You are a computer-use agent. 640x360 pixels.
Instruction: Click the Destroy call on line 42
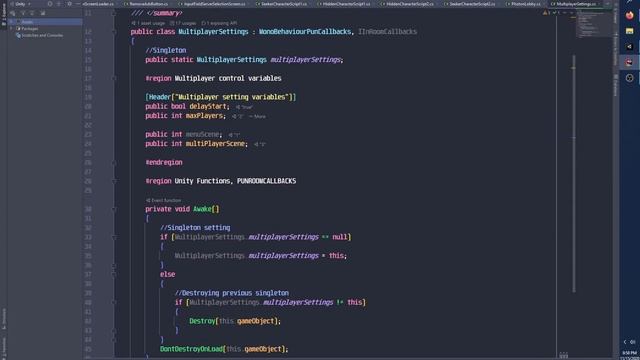[x=202, y=321]
